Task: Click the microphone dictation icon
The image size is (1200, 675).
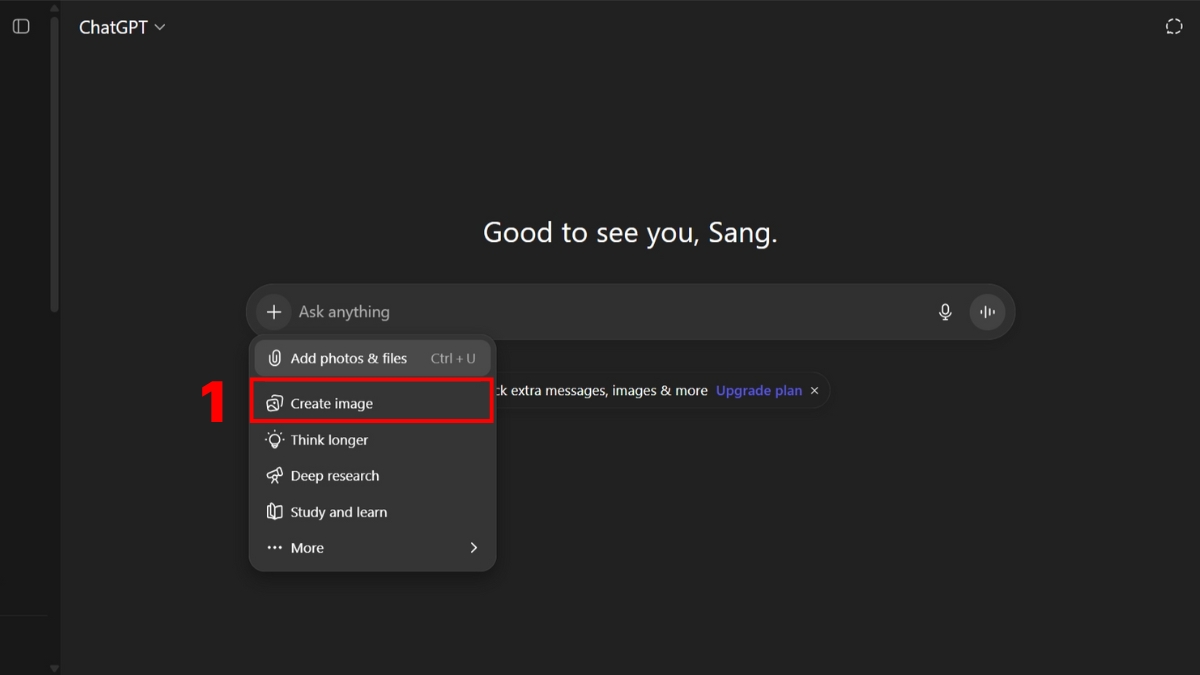Action: point(945,312)
